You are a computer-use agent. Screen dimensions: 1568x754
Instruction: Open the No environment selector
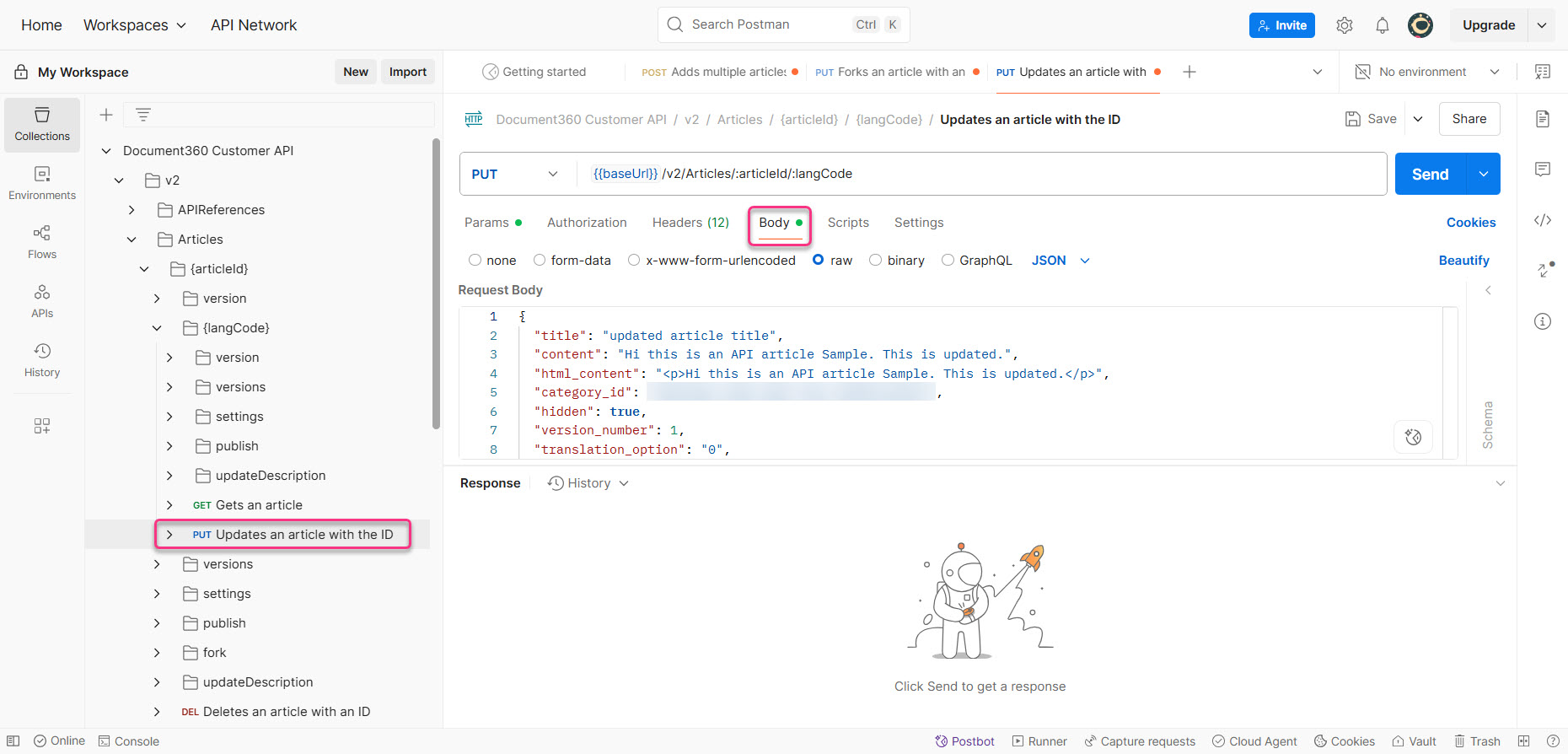(x=1427, y=72)
